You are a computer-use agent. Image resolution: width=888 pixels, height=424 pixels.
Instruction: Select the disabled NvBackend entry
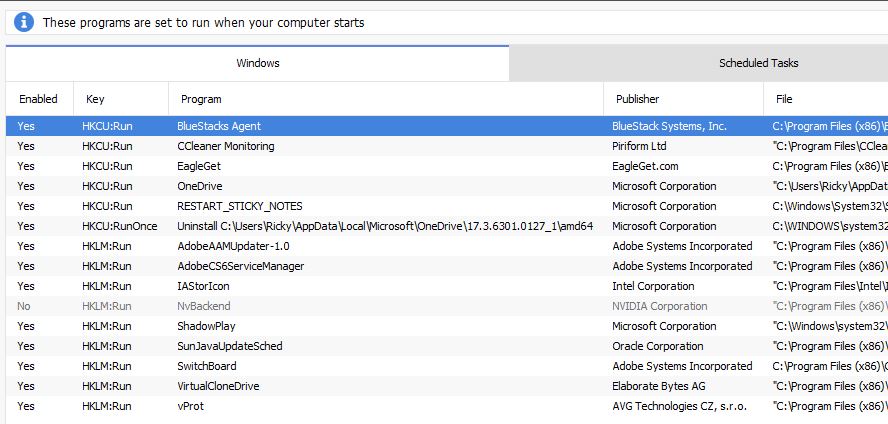pyautogui.click(x=204, y=306)
